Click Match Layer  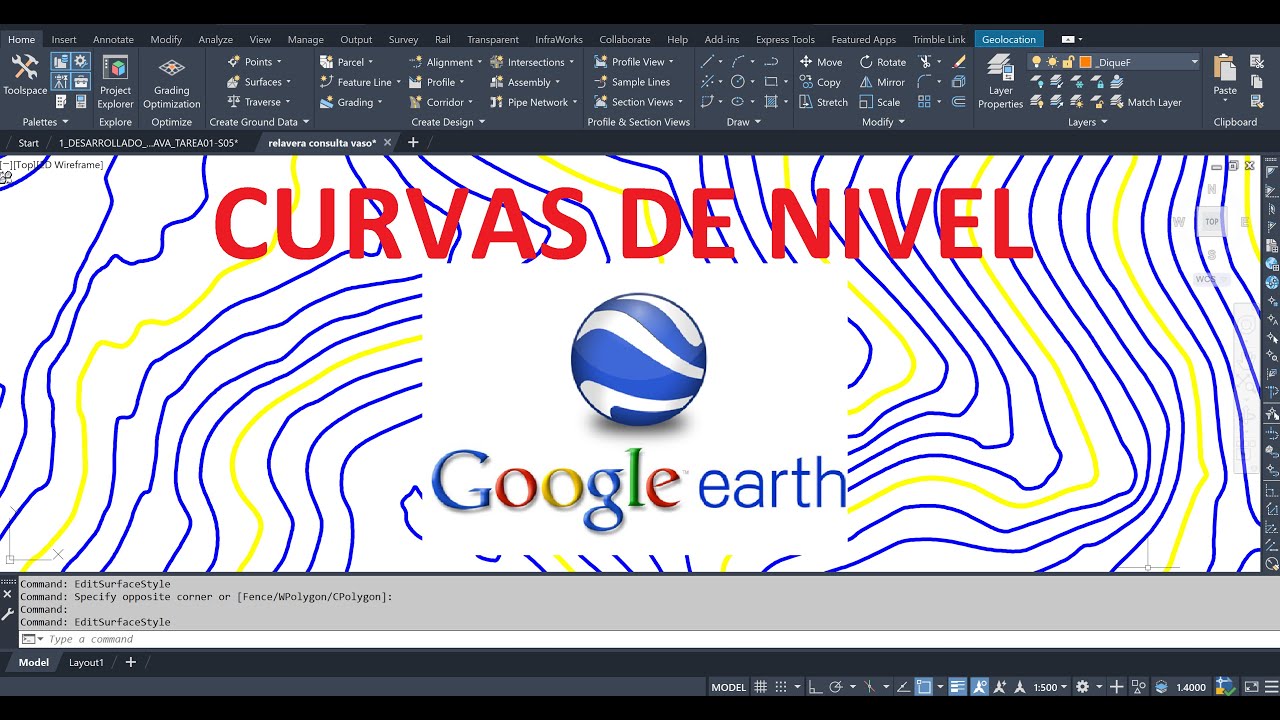[1146, 102]
